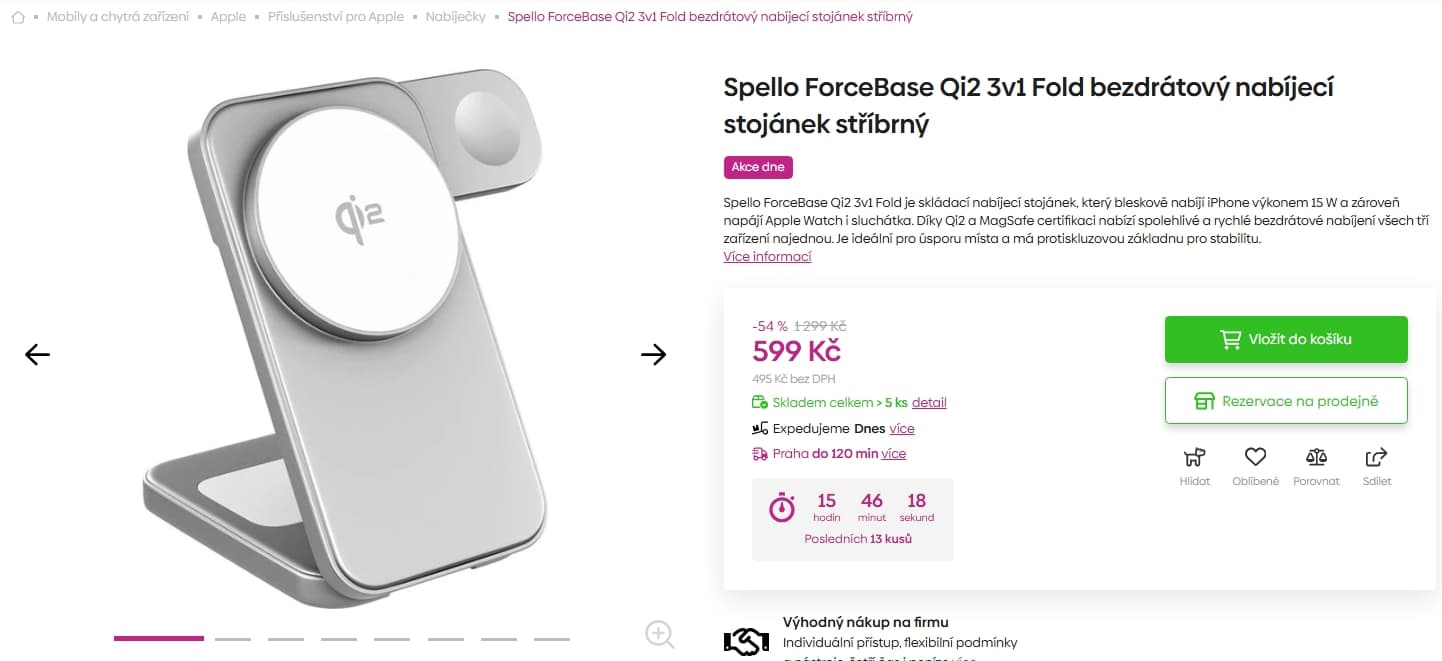
Task: Add product to Oblíbené favorites
Action: point(1255,458)
